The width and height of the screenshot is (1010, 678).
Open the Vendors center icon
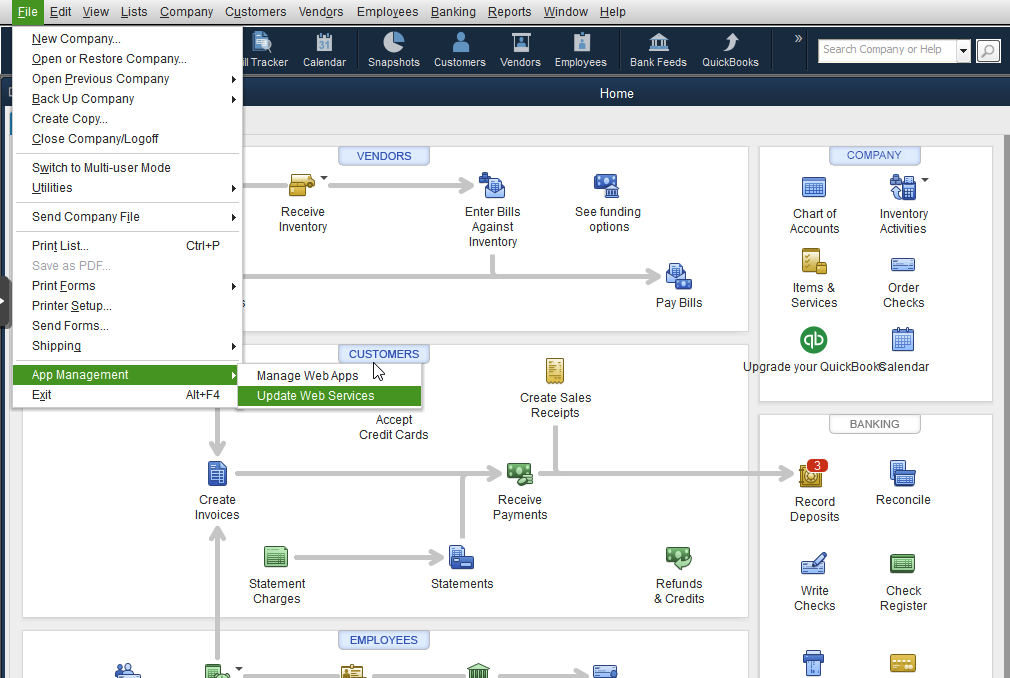520,50
